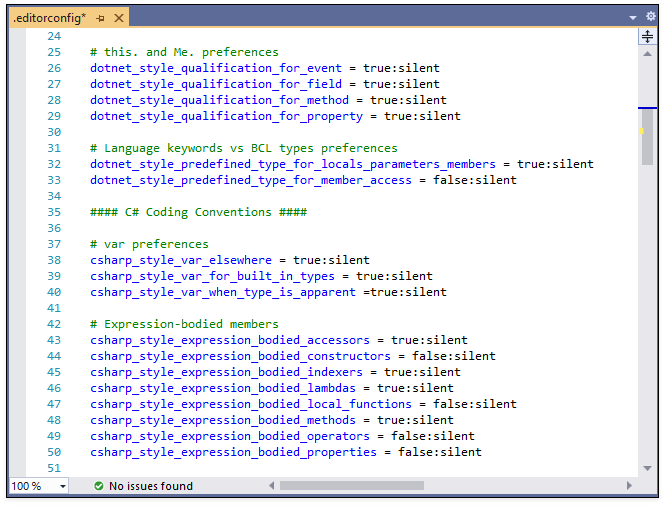
Task: Click the '# var preferences' comment
Action: [149, 244]
